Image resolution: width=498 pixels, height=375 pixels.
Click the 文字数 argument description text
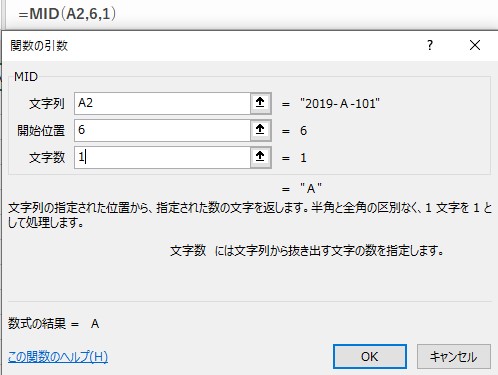(306, 251)
